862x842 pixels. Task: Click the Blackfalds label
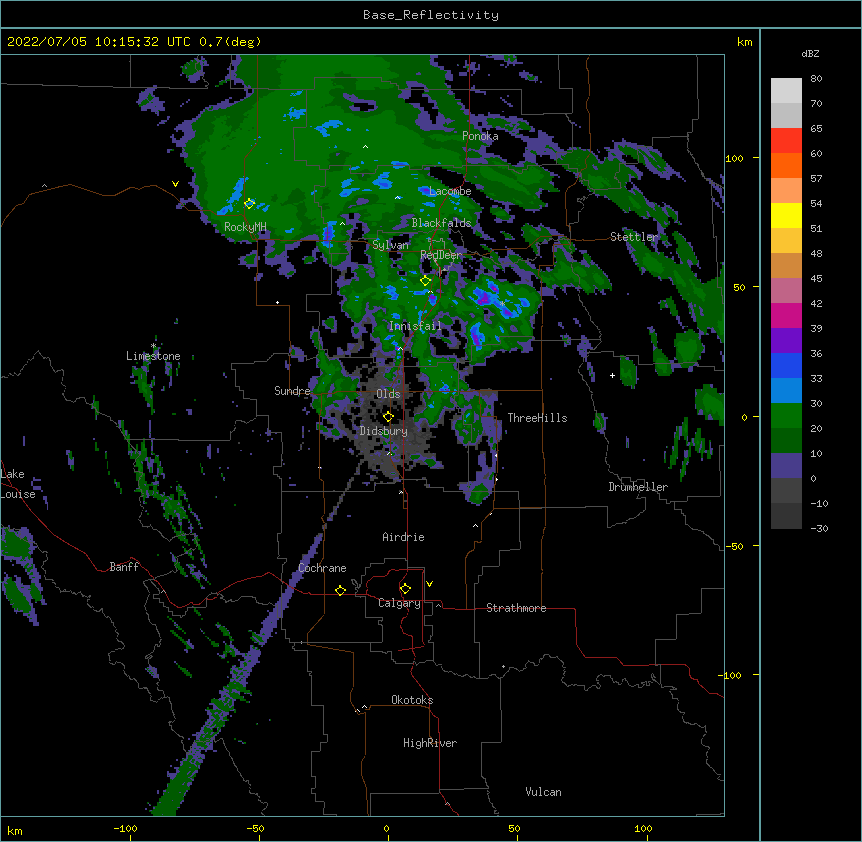(441, 223)
